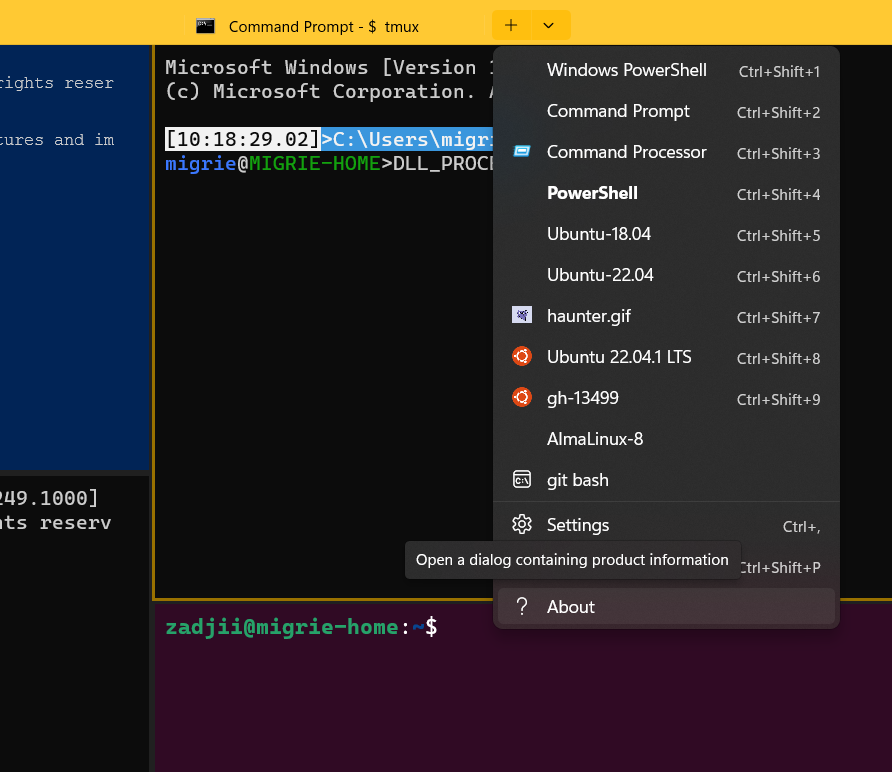Image resolution: width=892 pixels, height=772 pixels.
Task: Click the Command Prompt tab icon
Action: click(x=205, y=26)
